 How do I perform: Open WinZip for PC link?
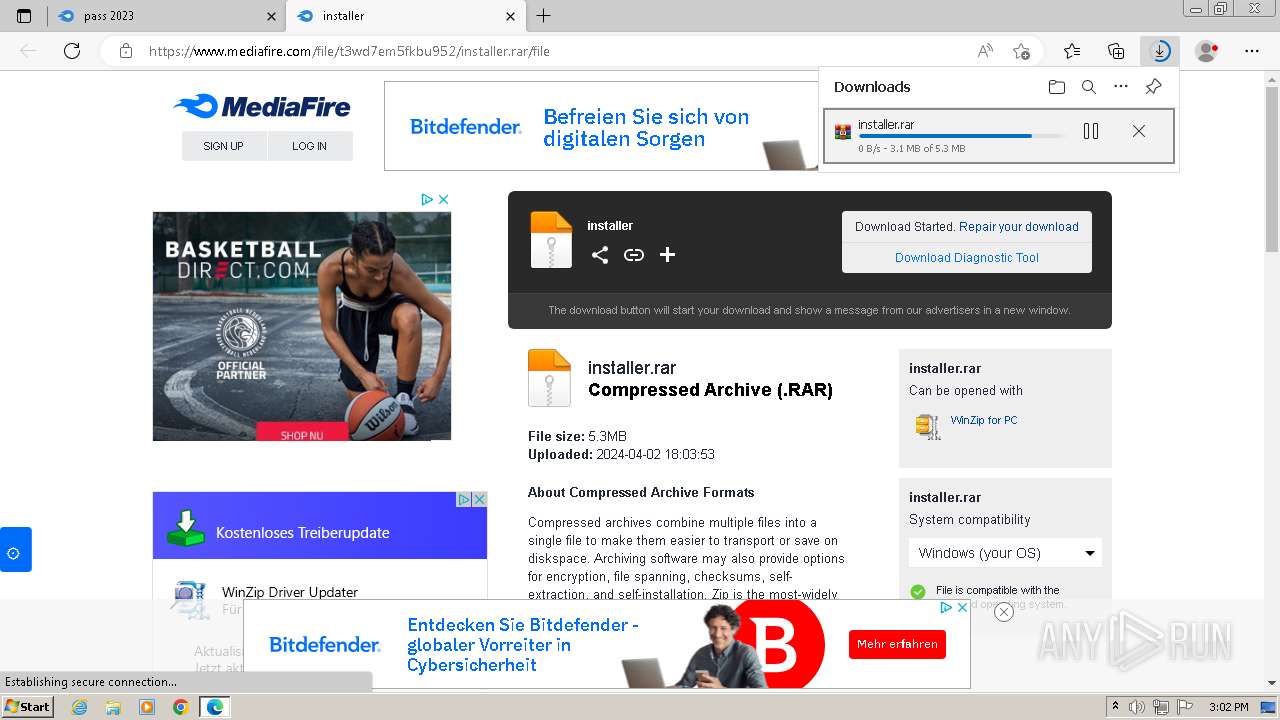click(984, 420)
